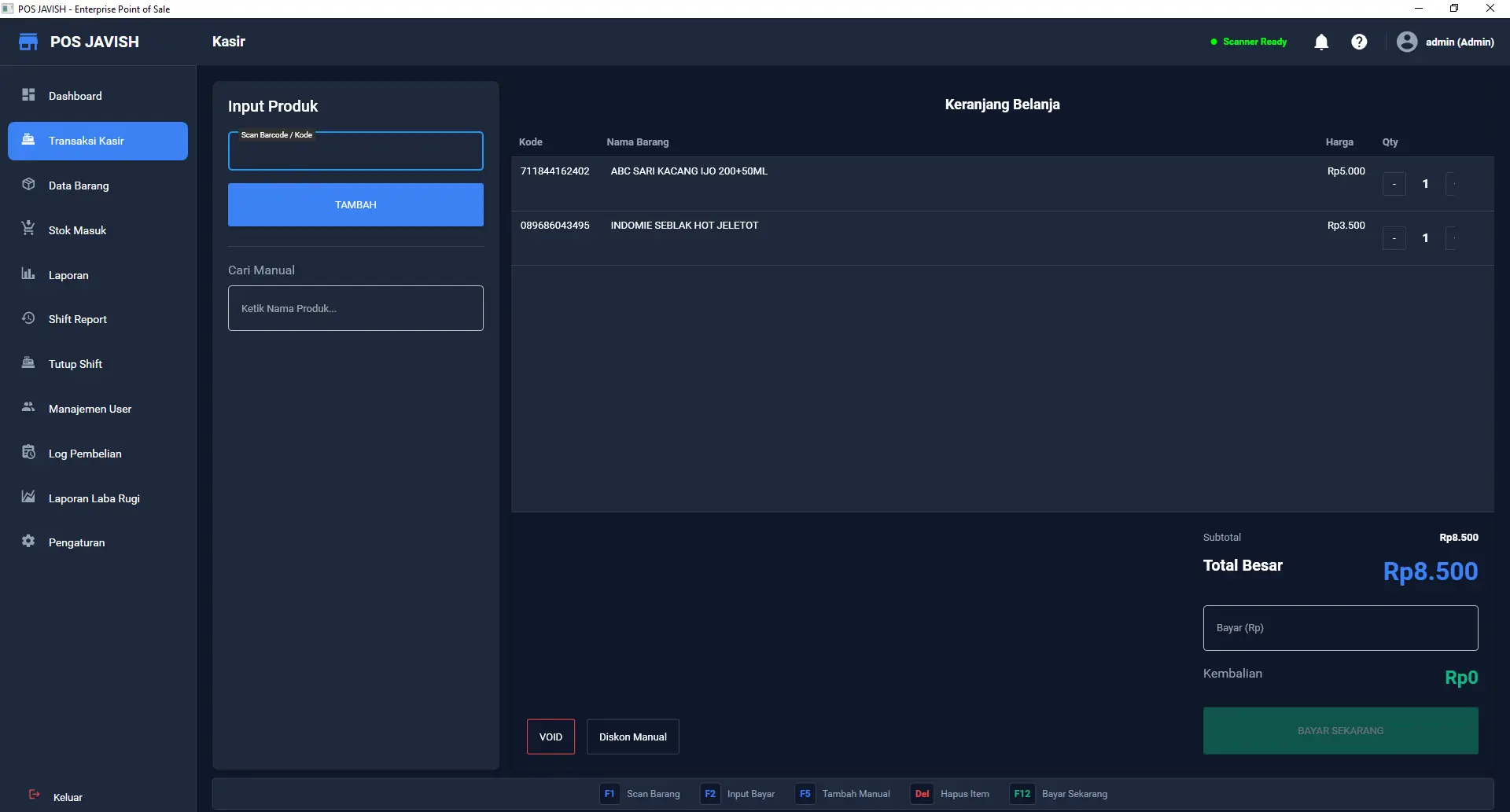This screenshot has height=812, width=1510.
Task: Decrease quantity of Indomie Seblak Hot Jeletot
Action: coord(1394,239)
